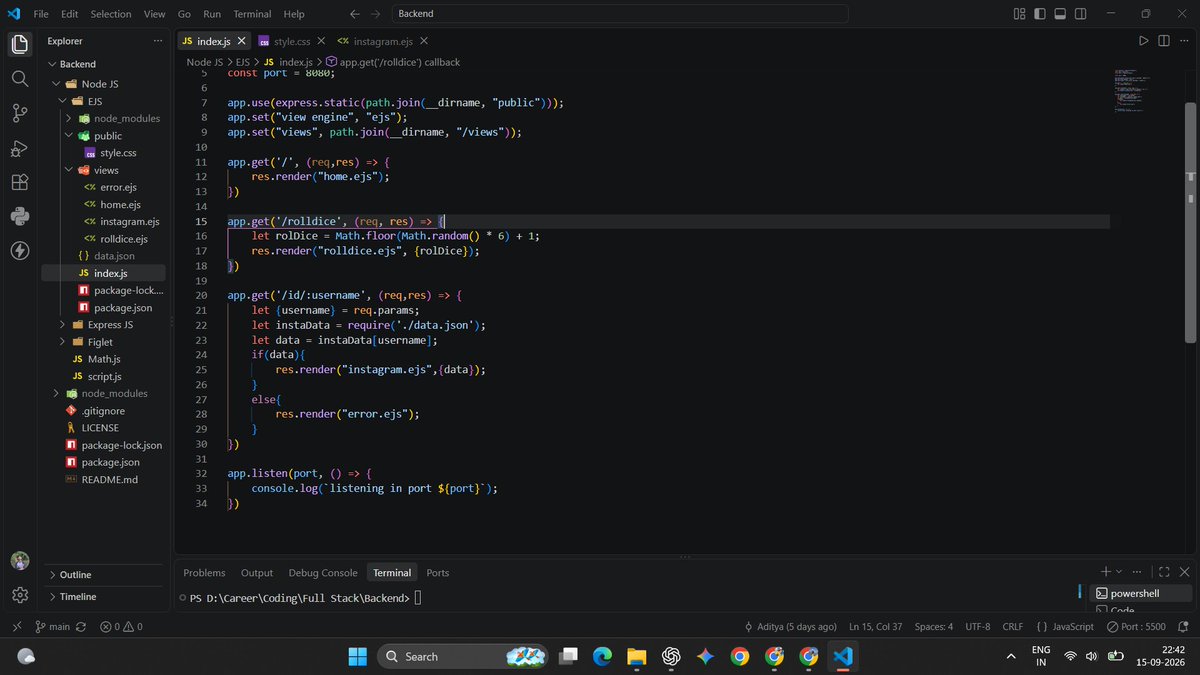
Task: Click the Port : 5500 Live Server button
Action: 1135,626
